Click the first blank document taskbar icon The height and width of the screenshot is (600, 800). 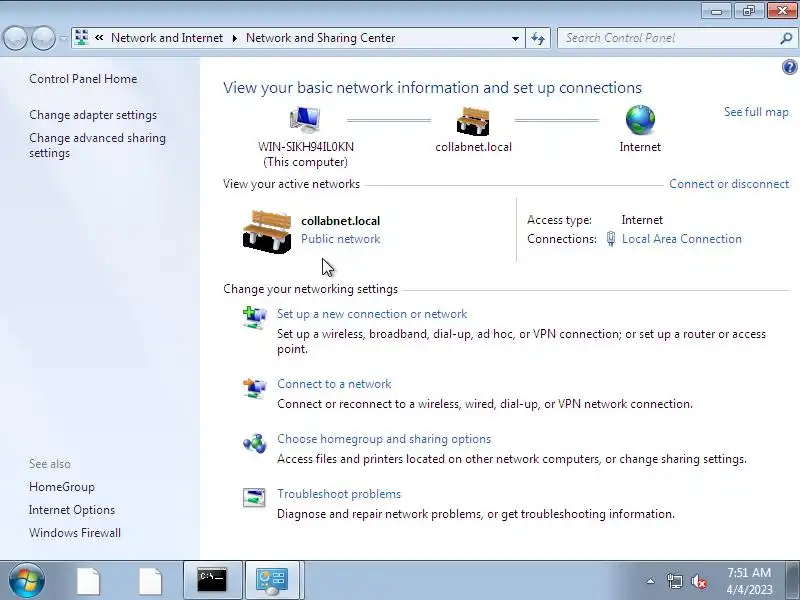coord(89,581)
